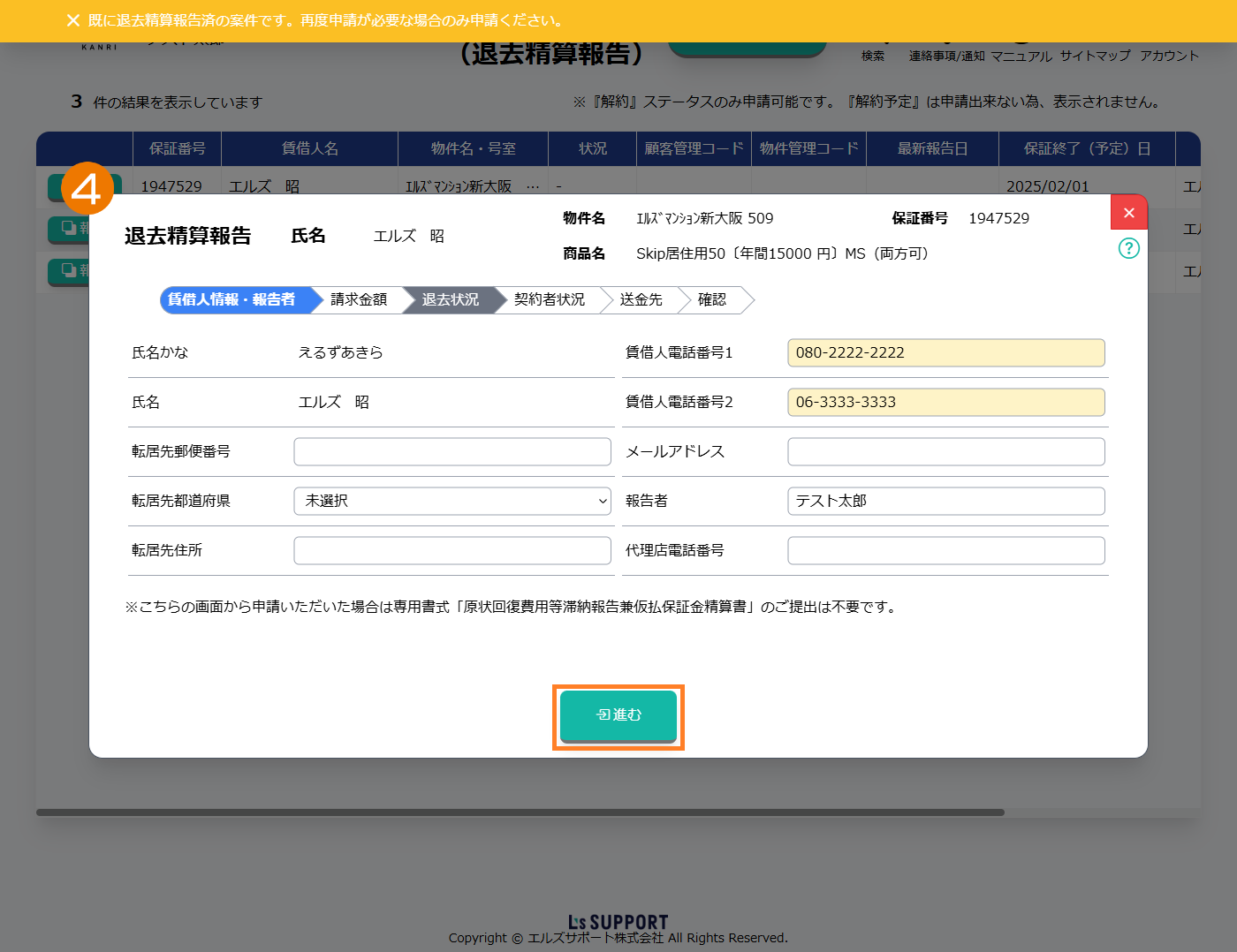This screenshot has width=1237, height=952.
Task: Edit the 賃借人電話番号1 field
Action: click(945, 352)
